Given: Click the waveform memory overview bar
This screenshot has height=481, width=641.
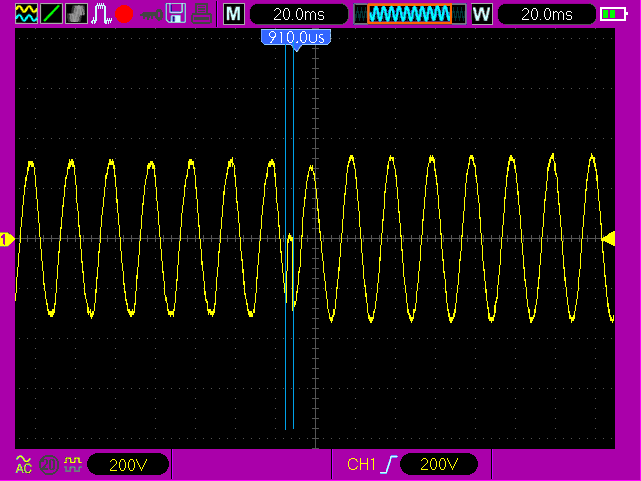Looking at the screenshot, I should click(x=409, y=14).
